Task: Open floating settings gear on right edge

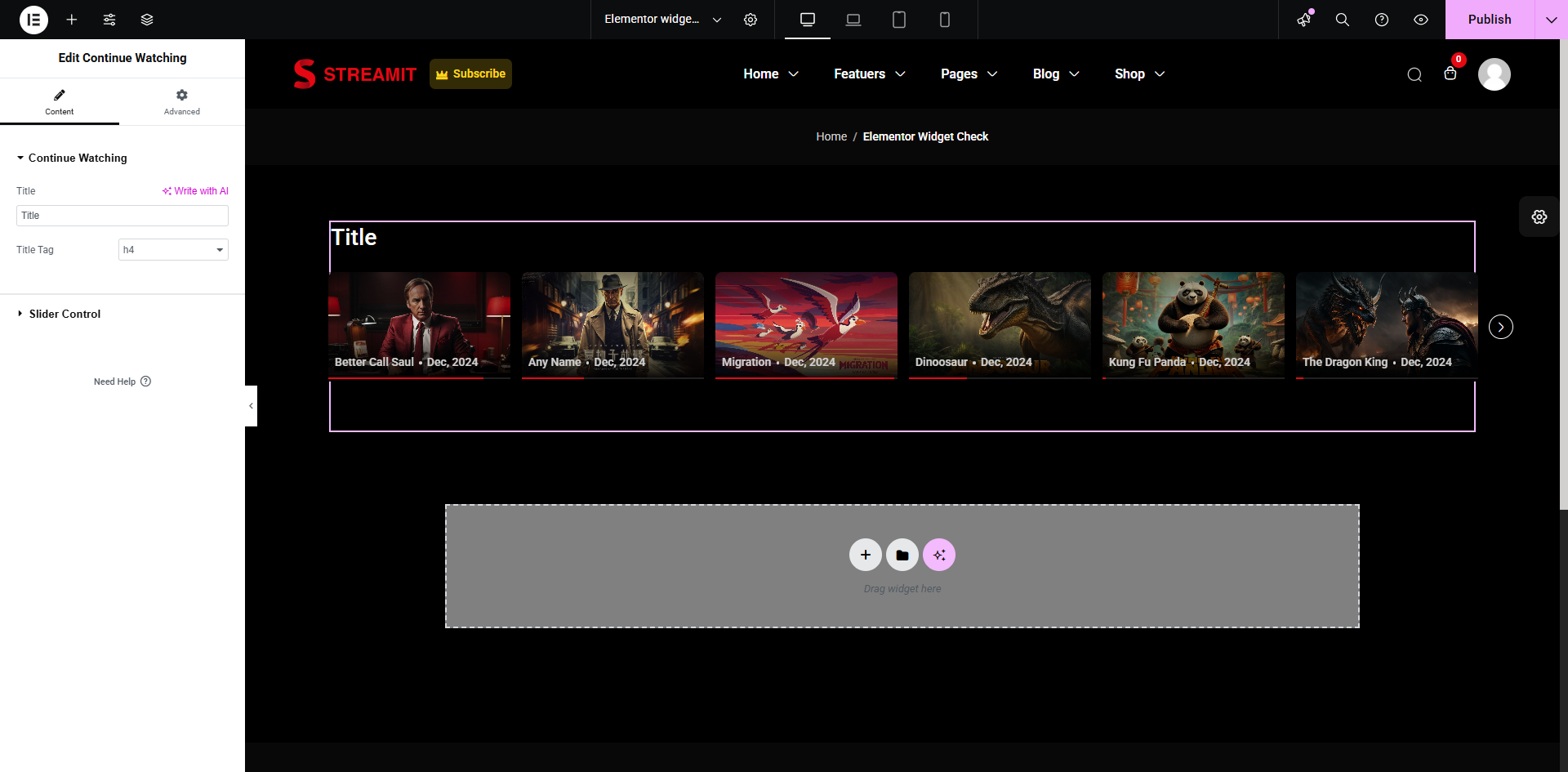Action: [1539, 216]
